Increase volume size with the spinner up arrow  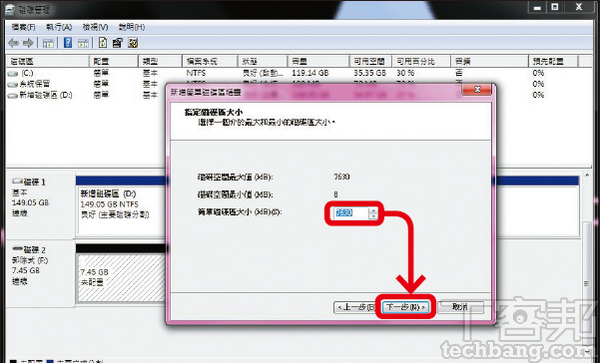tap(373, 210)
